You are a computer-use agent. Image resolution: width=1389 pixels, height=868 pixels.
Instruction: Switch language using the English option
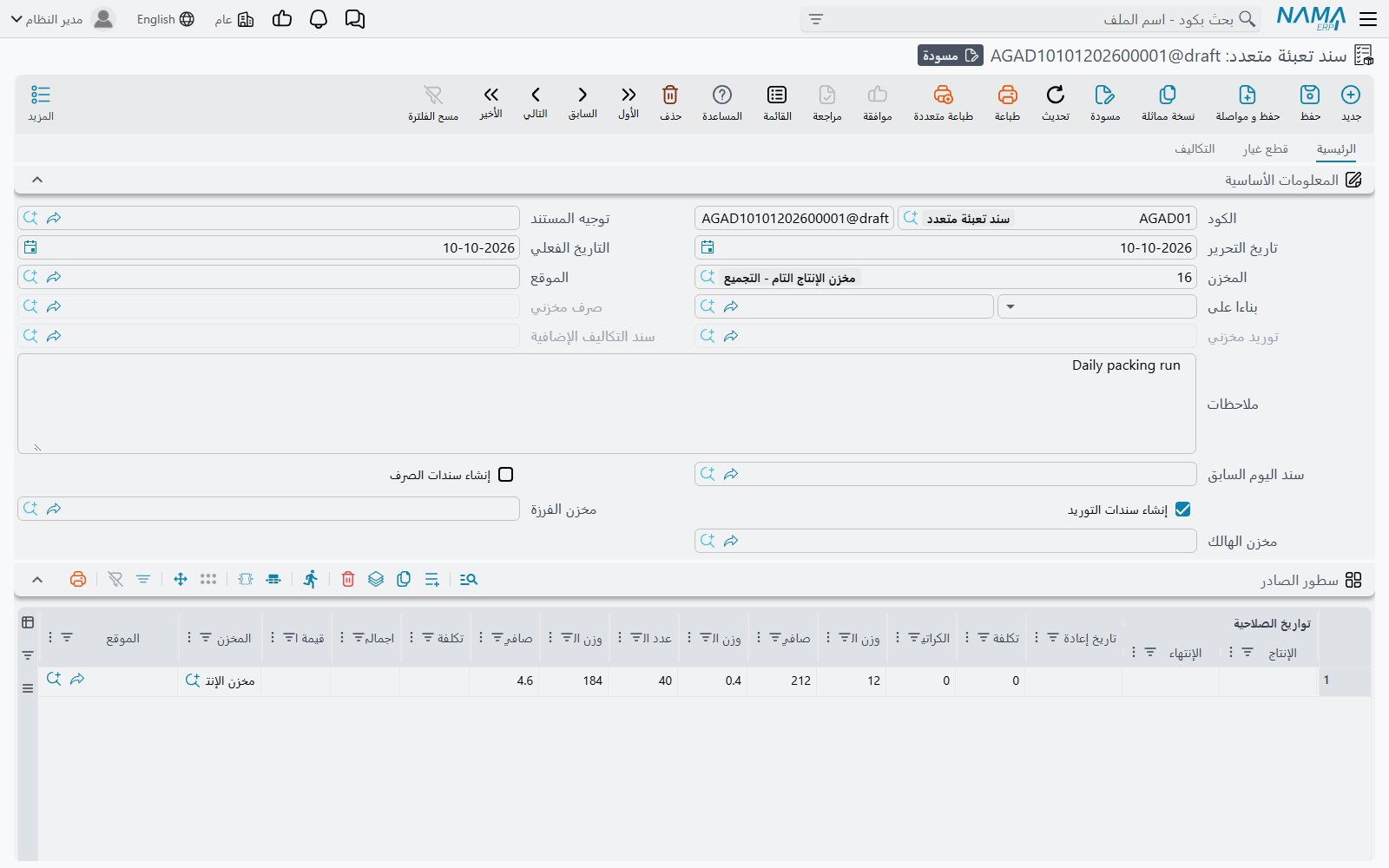pyautogui.click(x=165, y=19)
